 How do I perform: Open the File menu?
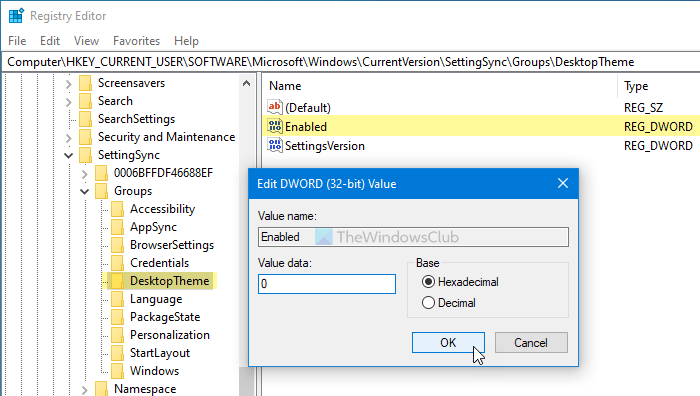[x=17, y=41]
